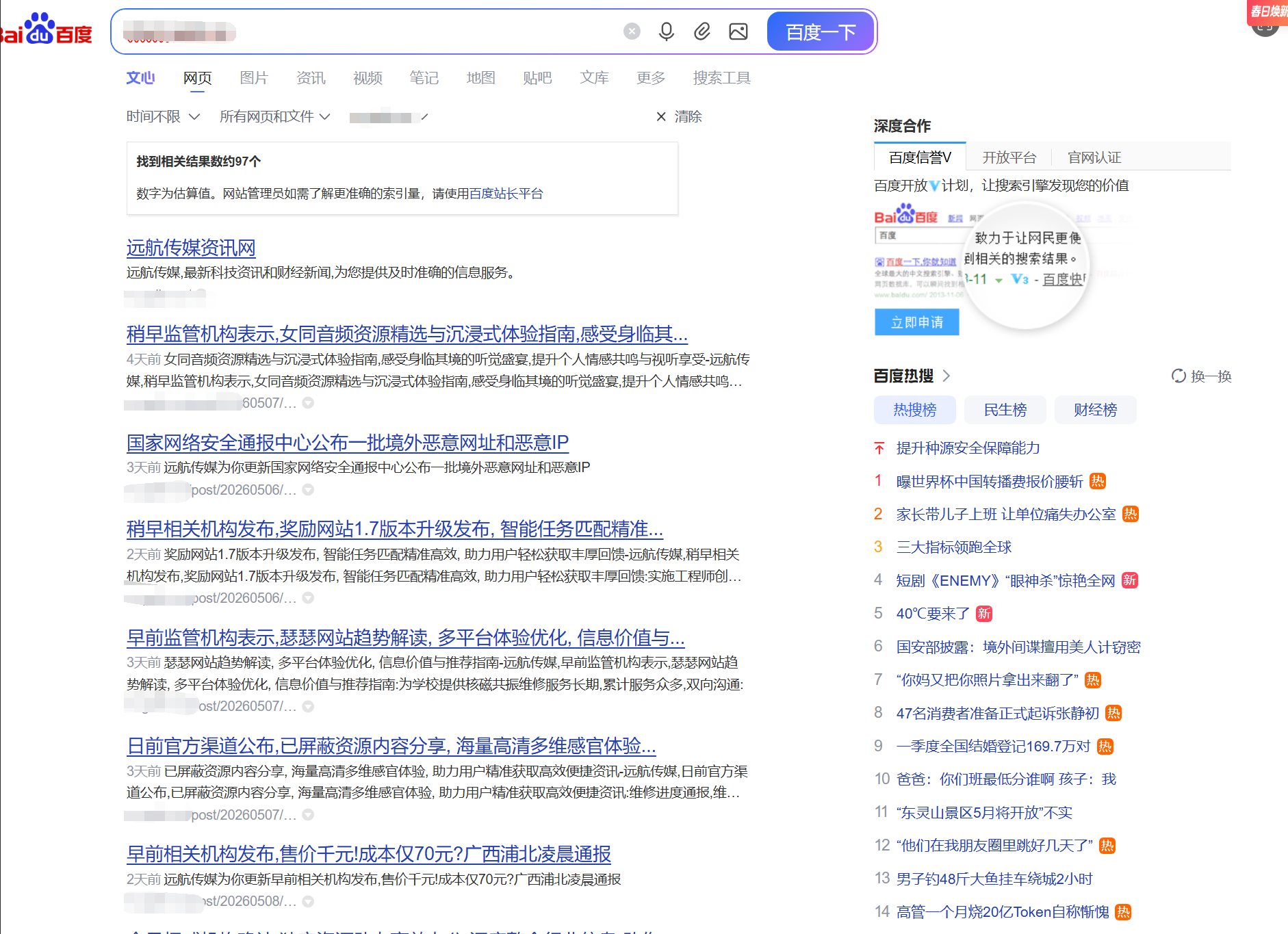Open the 已屏蔽资源内容分享 result
Viewport: 1288px width, 934px height.
pos(391,746)
